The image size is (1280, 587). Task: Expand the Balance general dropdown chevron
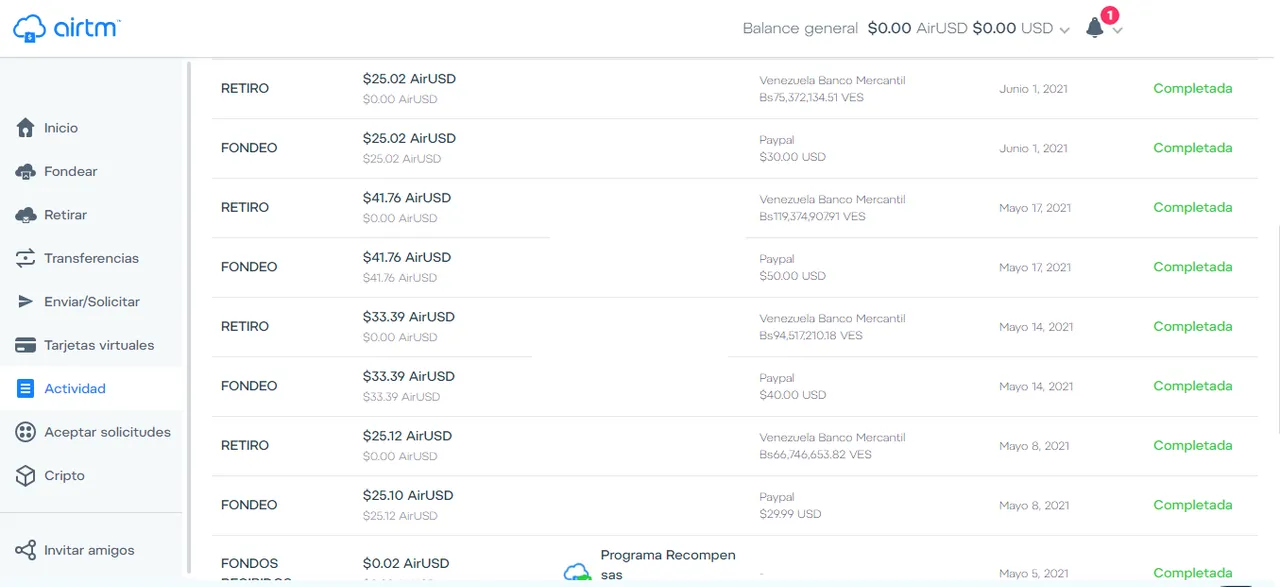(x=1064, y=30)
